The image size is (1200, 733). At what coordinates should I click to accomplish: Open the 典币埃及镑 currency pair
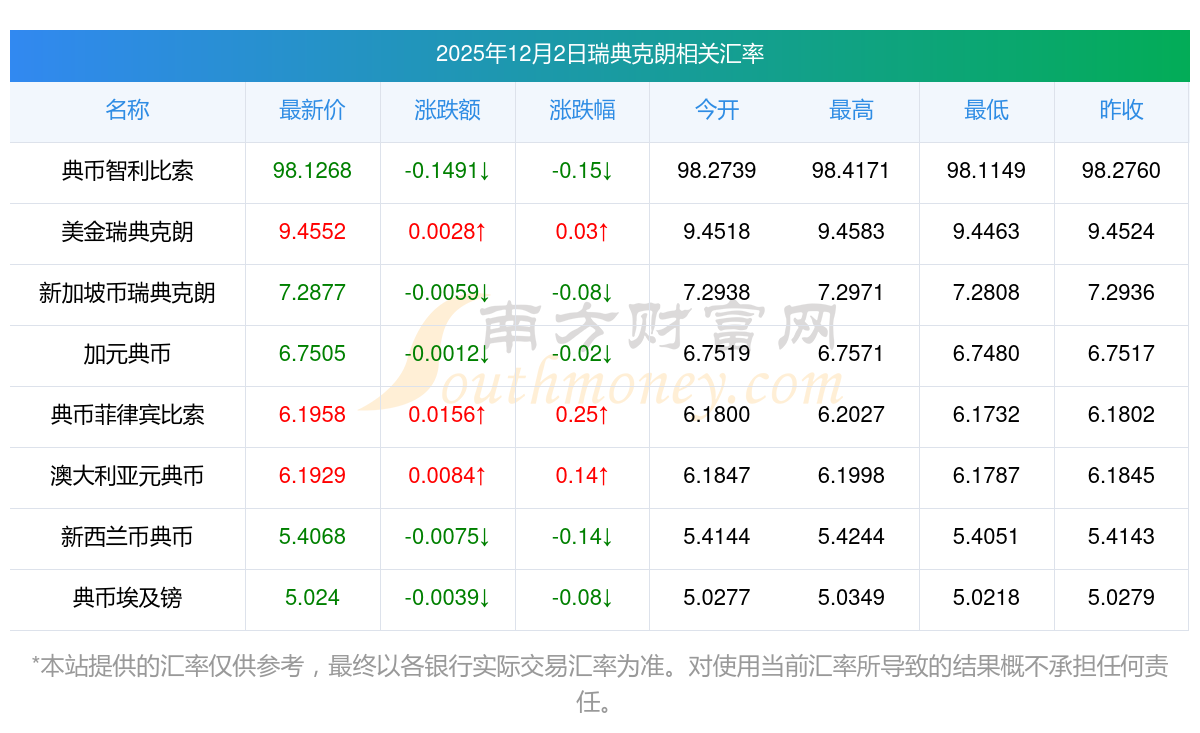tap(127, 598)
